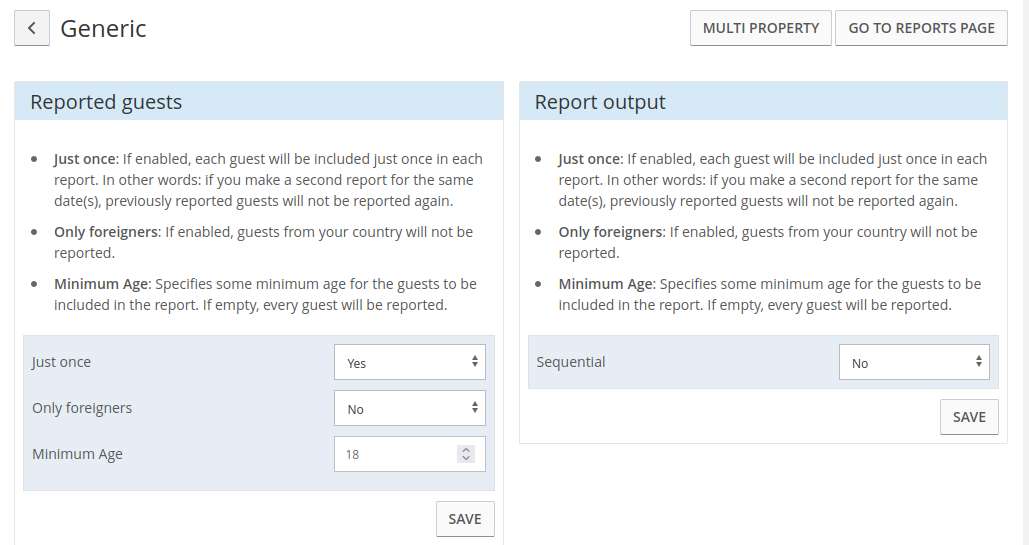This screenshot has width=1029, height=545.
Task: Open the Just once dropdown showing Yes
Action: click(410, 362)
